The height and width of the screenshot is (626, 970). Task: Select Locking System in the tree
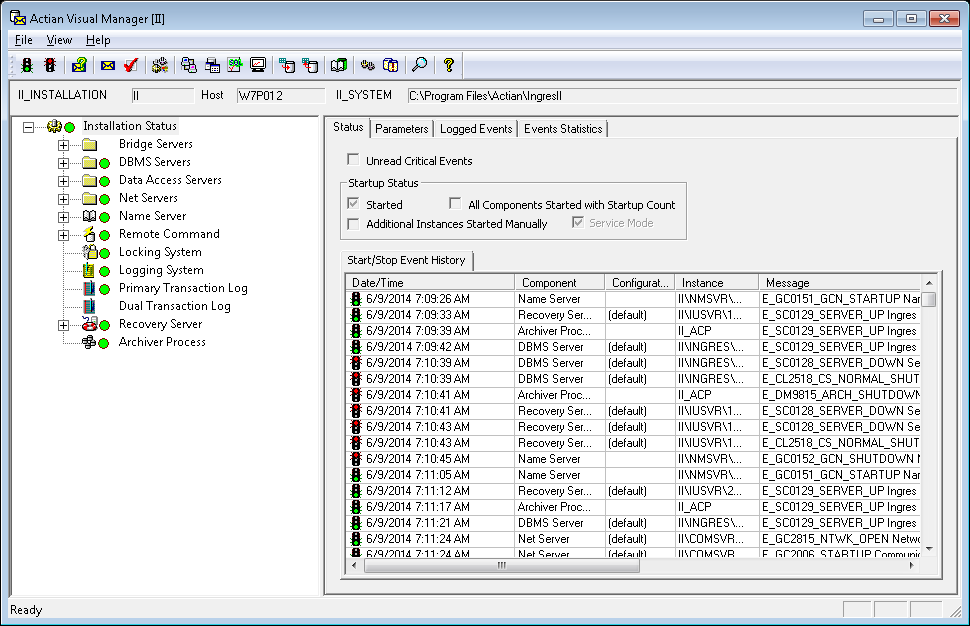tap(160, 252)
